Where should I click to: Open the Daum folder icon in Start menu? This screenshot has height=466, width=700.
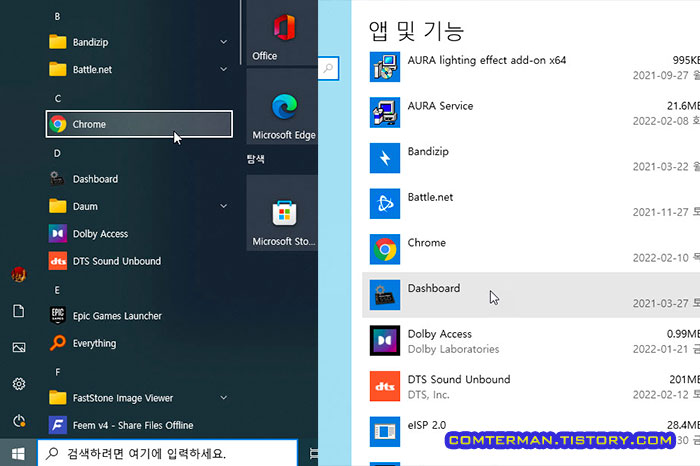pyautogui.click(x=58, y=206)
